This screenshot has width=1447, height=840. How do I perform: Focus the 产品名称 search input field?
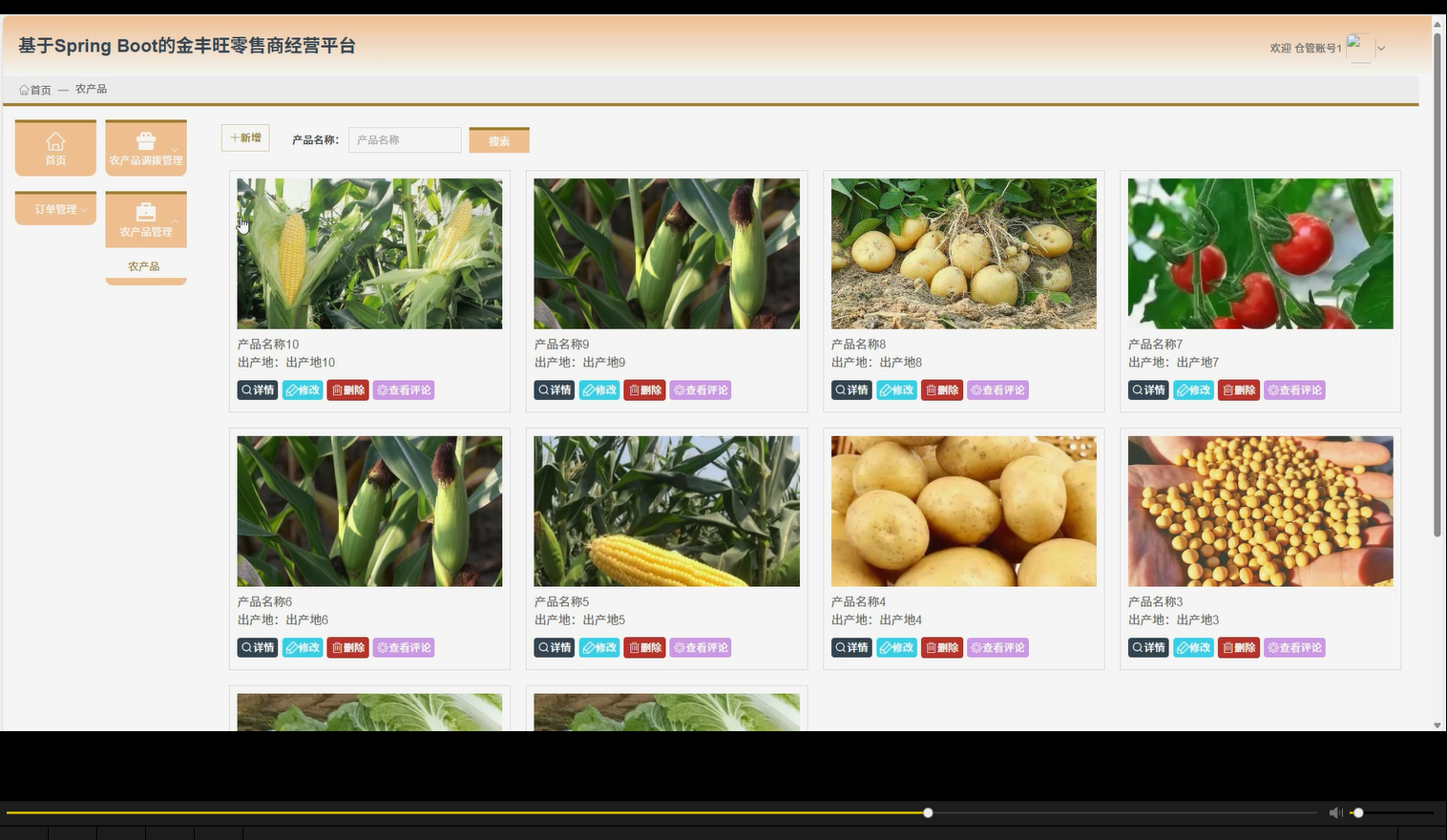pyautogui.click(x=405, y=140)
